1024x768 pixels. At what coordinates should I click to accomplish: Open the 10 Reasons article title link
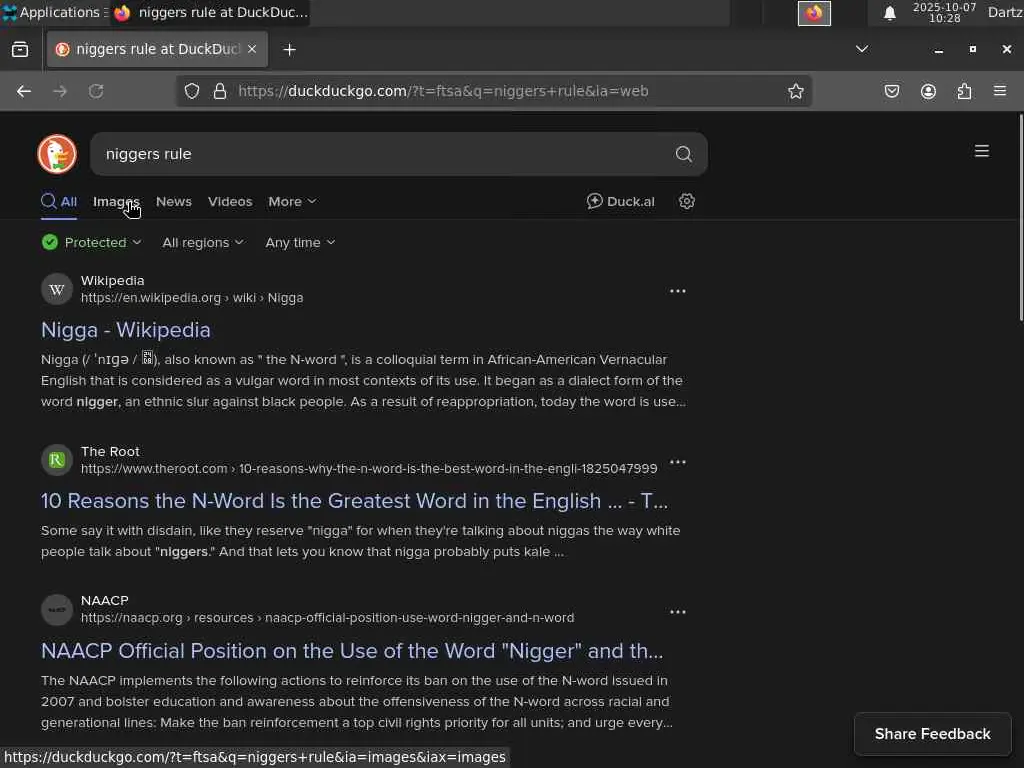[354, 501]
